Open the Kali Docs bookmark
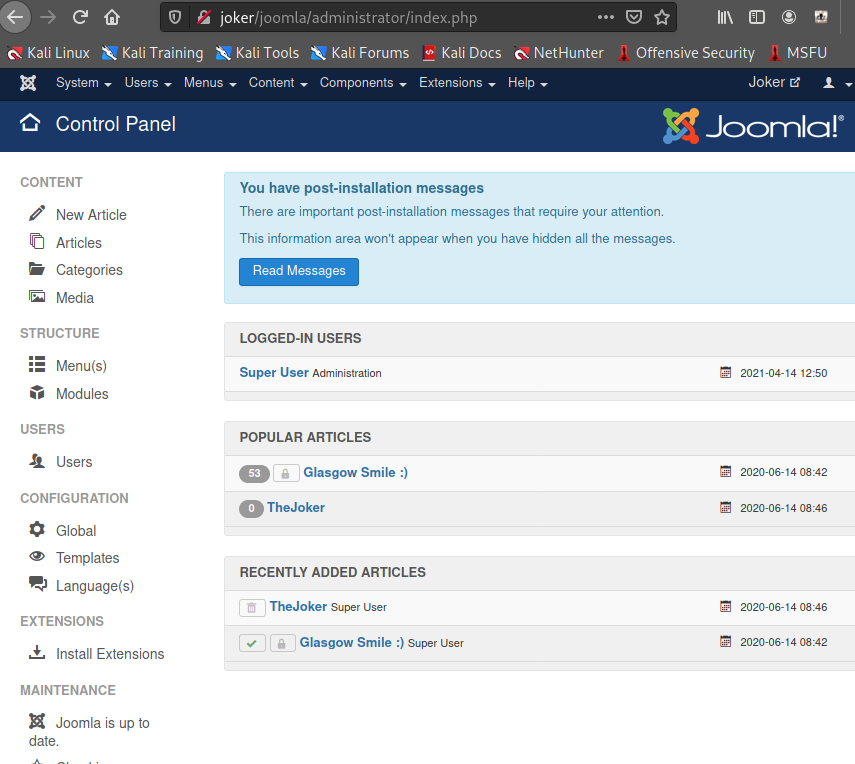The width and height of the screenshot is (855, 764). (x=462, y=53)
